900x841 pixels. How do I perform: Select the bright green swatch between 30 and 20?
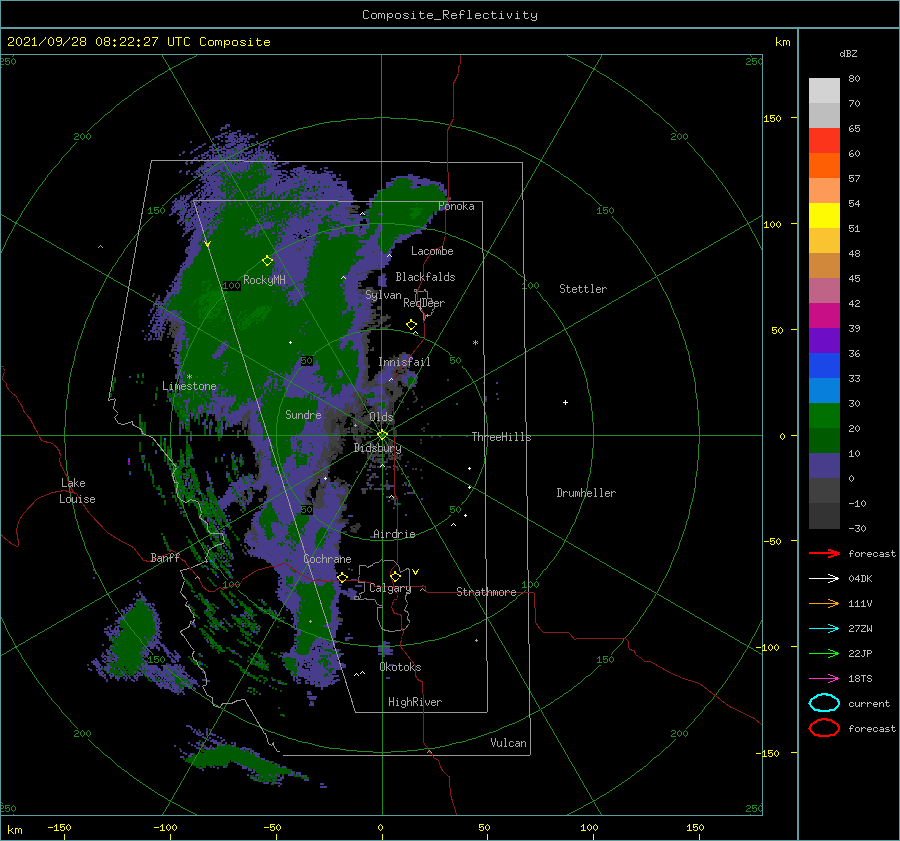(824, 416)
